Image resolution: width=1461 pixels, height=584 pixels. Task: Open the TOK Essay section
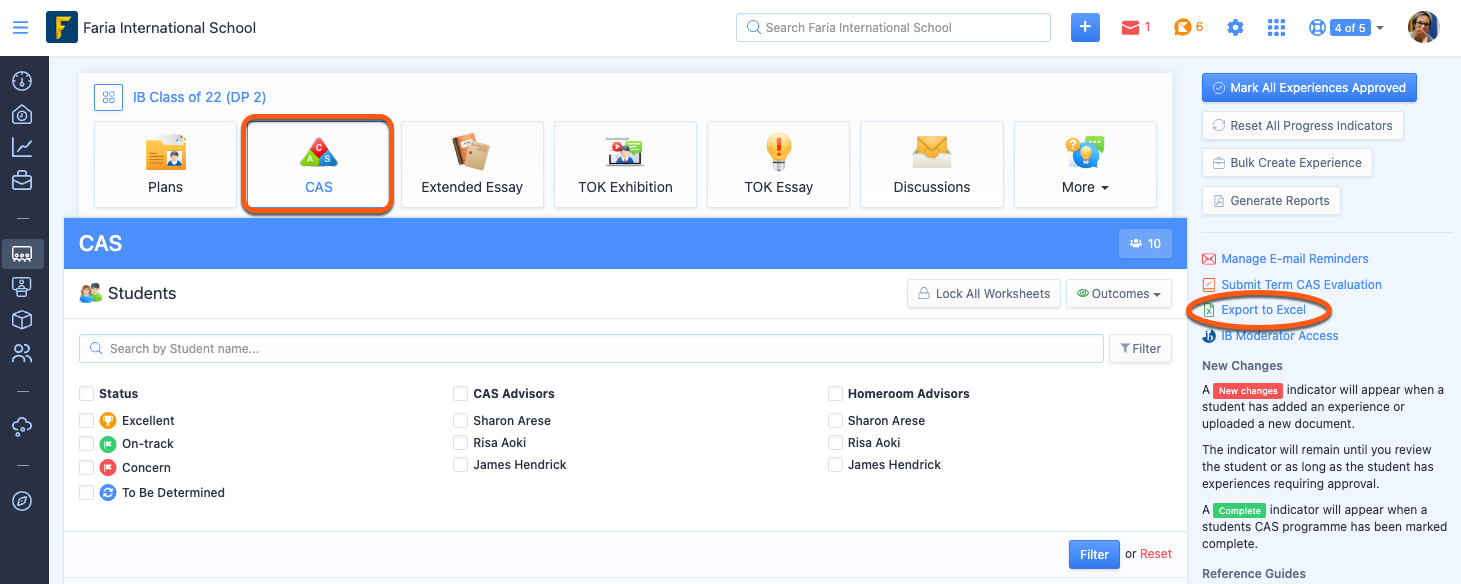779,165
